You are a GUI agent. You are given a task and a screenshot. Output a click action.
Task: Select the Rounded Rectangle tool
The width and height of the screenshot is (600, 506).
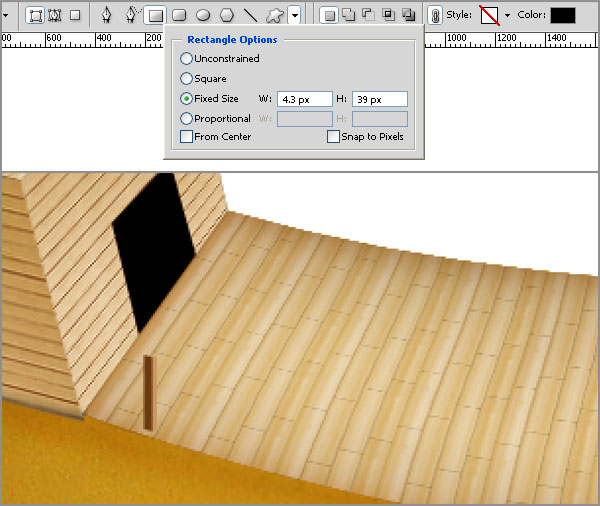(x=179, y=15)
